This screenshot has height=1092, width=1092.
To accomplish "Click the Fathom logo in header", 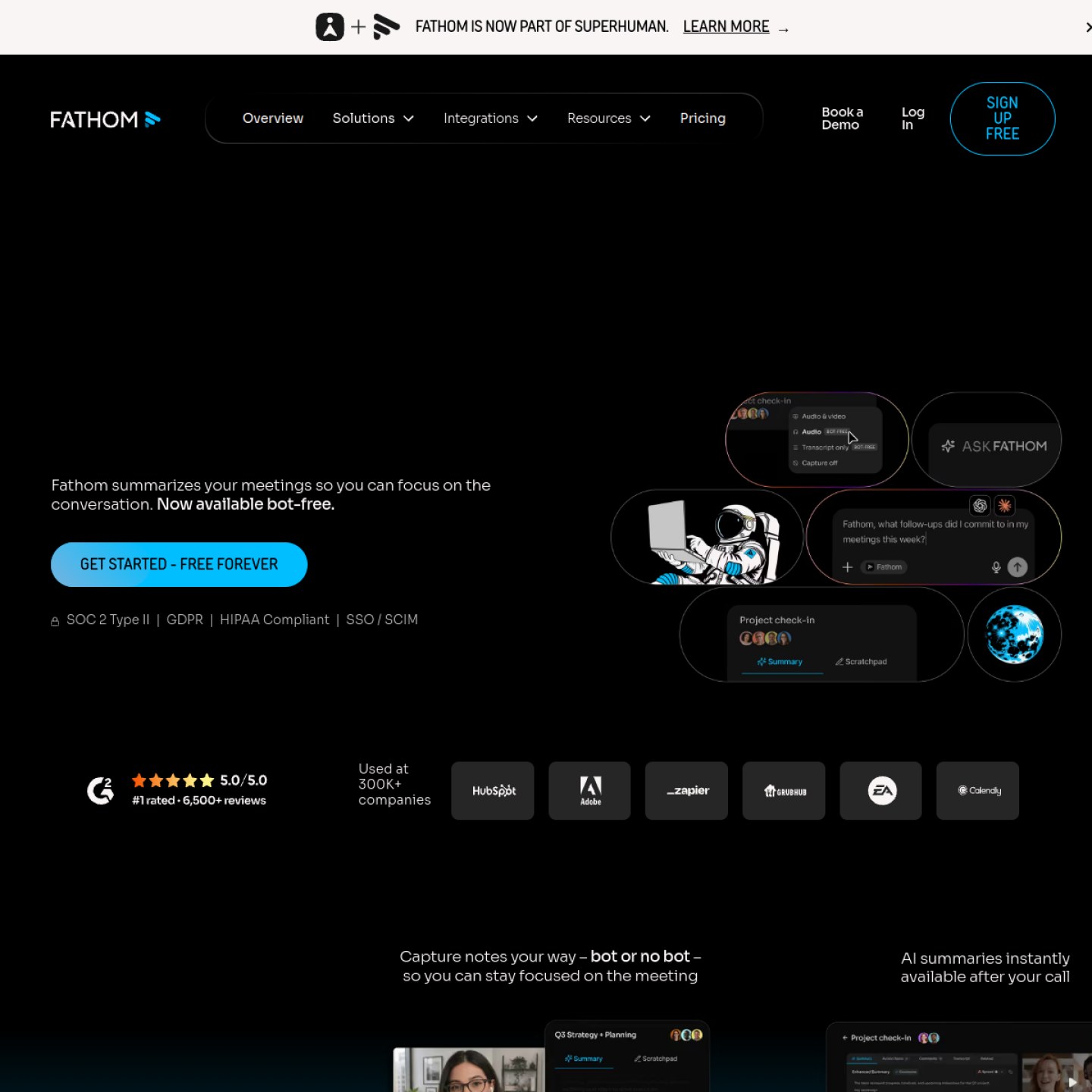I will point(105,119).
